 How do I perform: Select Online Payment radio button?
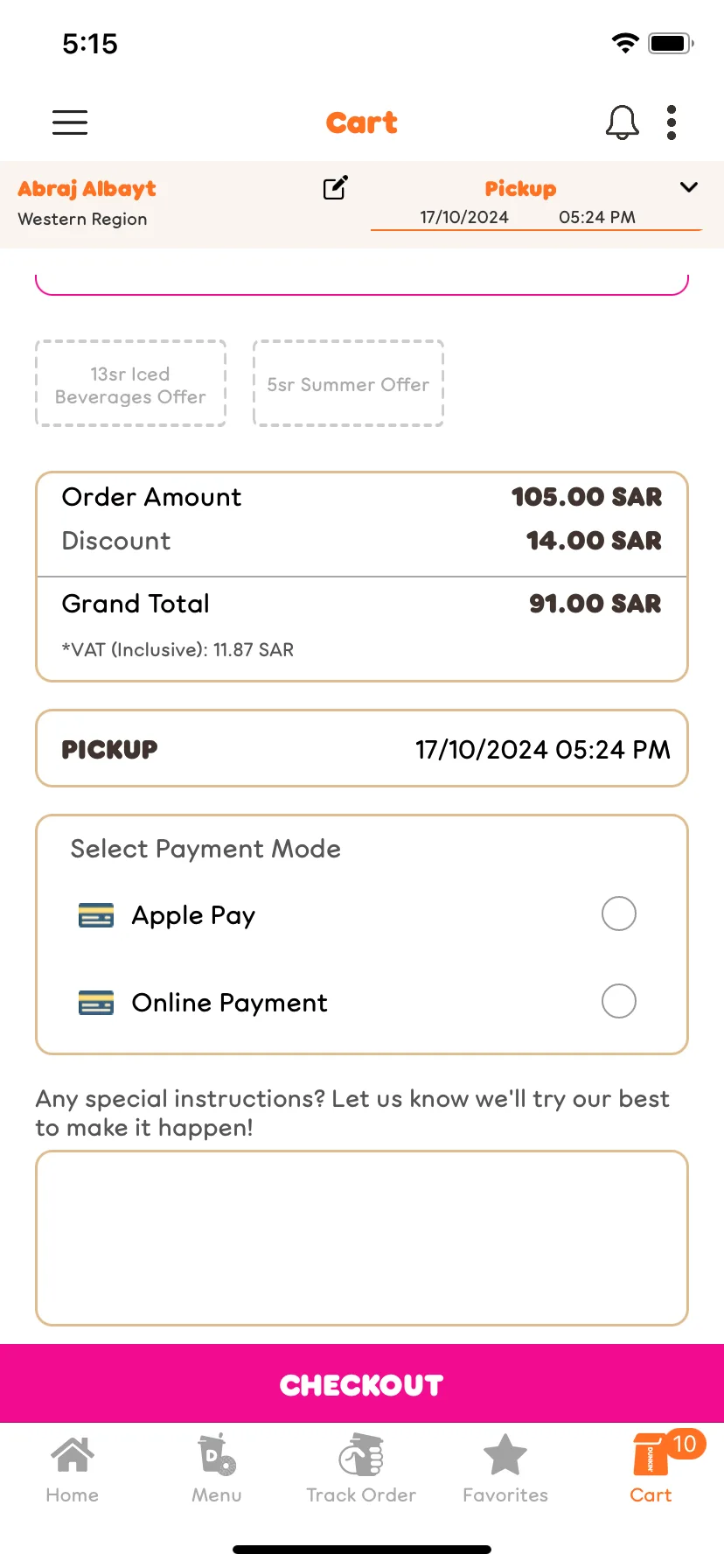[x=619, y=1001]
